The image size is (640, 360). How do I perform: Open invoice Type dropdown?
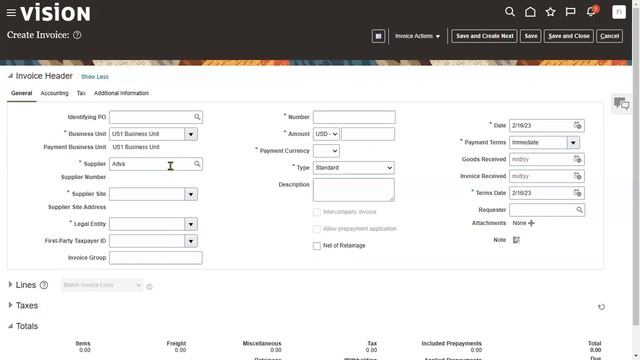coord(353,167)
